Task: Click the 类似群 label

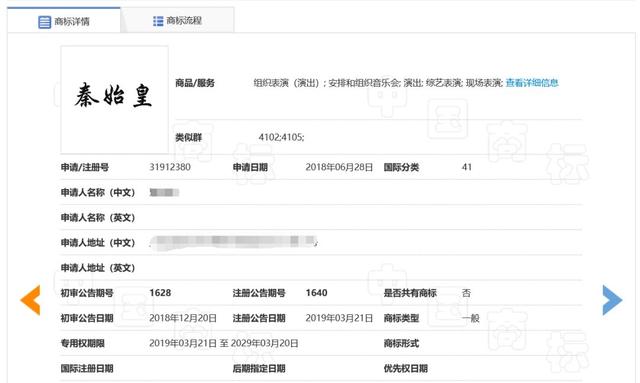Action: point(189,137)
